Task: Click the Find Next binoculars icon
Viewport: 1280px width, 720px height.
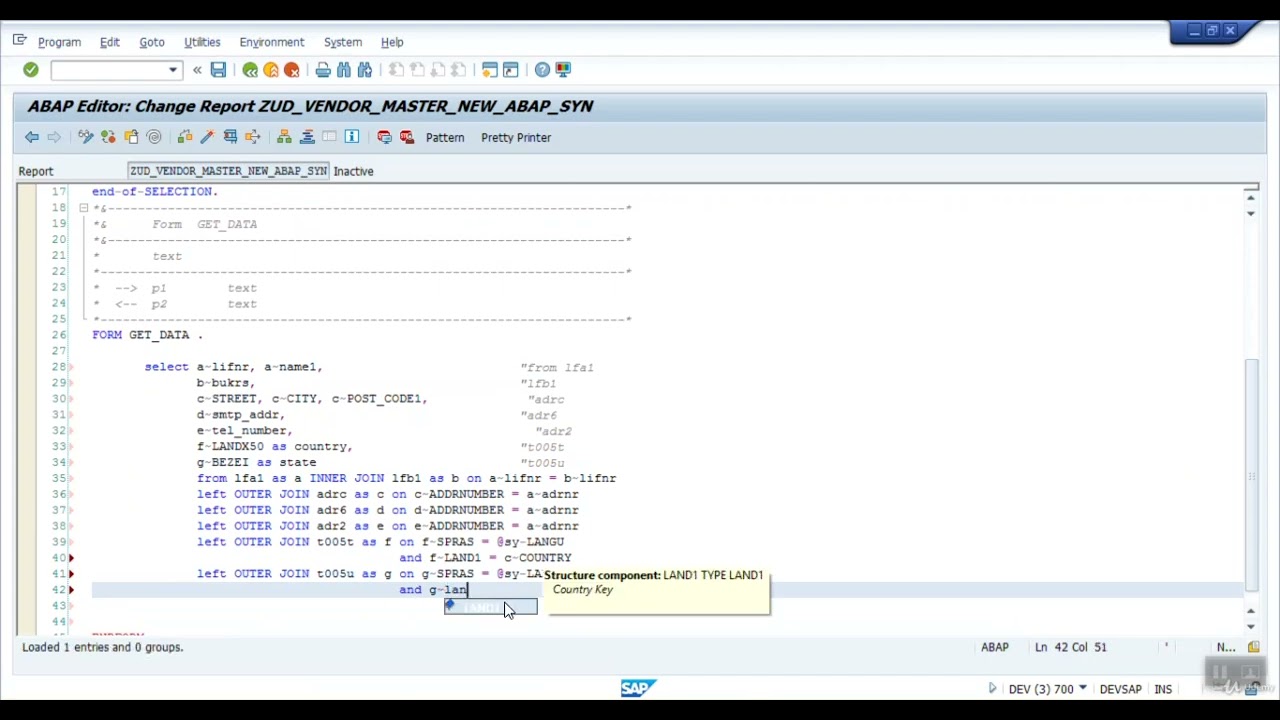Action: [365, 70]
